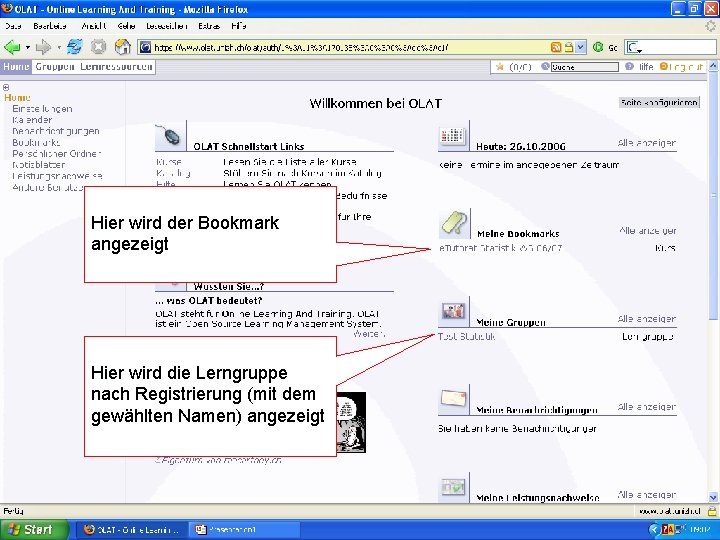Screen dimensions: 720x540
Task: Open the browser Home page icon
Action: pyautogui.click(x=123, y=47)
